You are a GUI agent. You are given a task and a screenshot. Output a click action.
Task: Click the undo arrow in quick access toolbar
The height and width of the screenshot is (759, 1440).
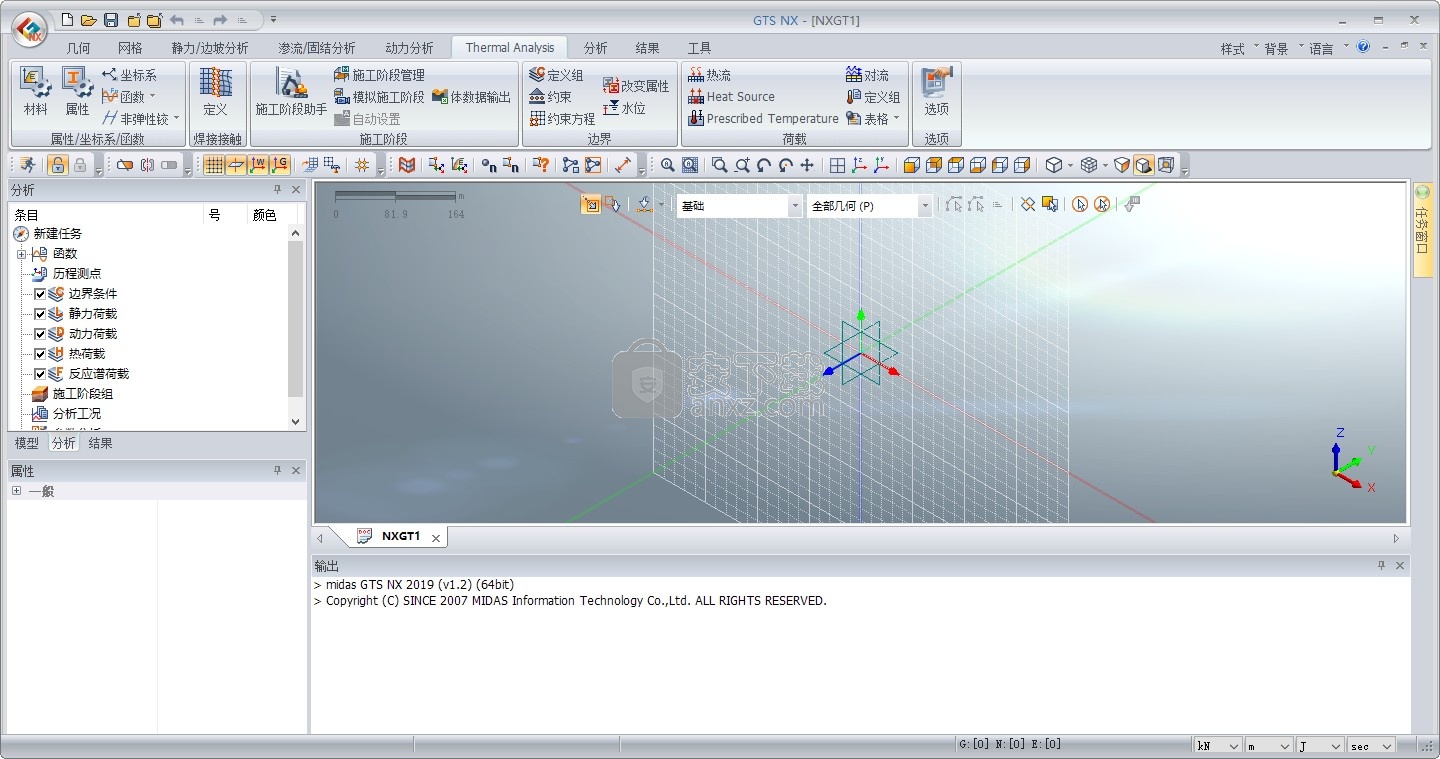[177, 20]
